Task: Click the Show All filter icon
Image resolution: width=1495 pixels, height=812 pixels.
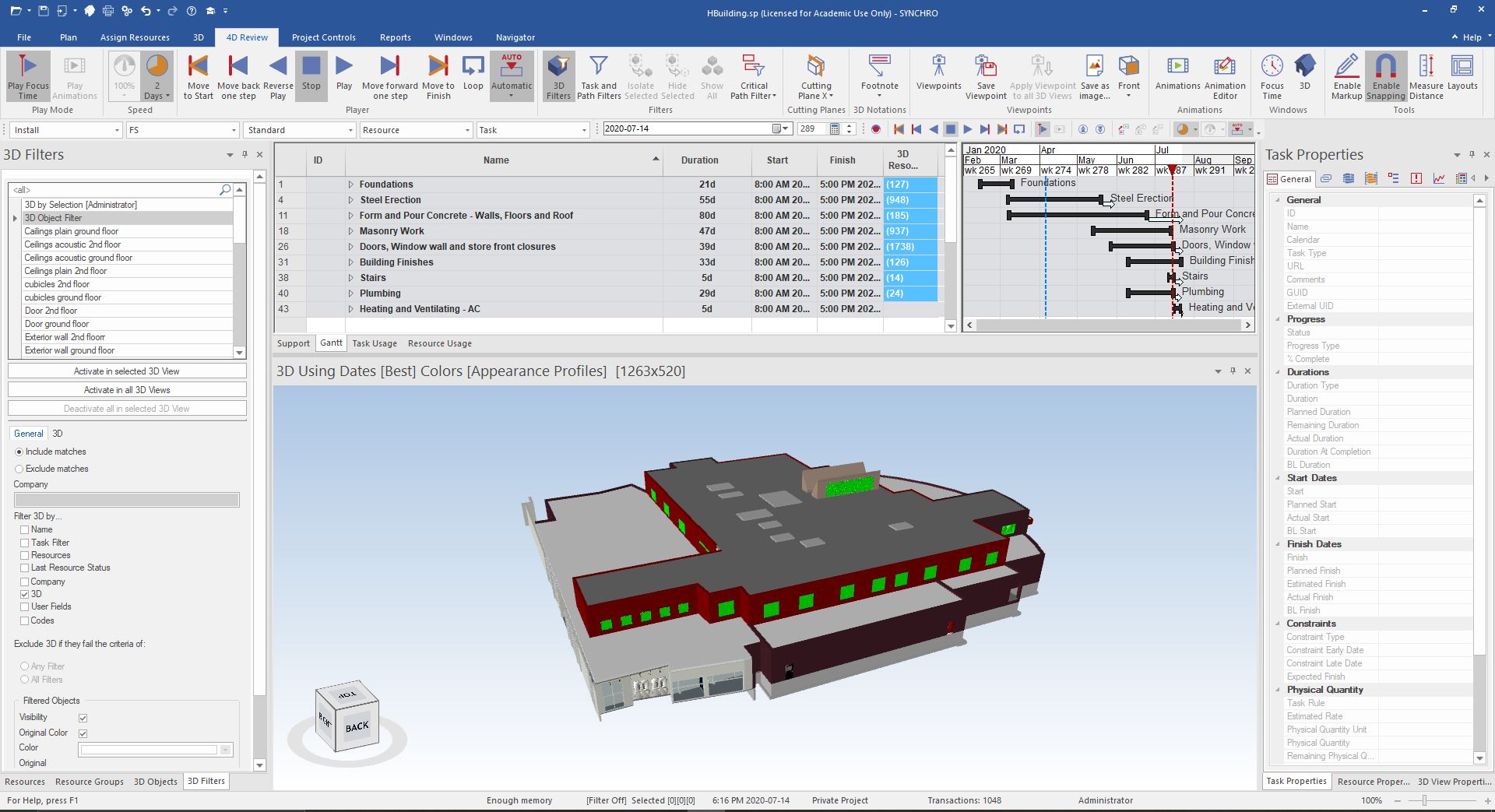Action: tap(712, 76)
